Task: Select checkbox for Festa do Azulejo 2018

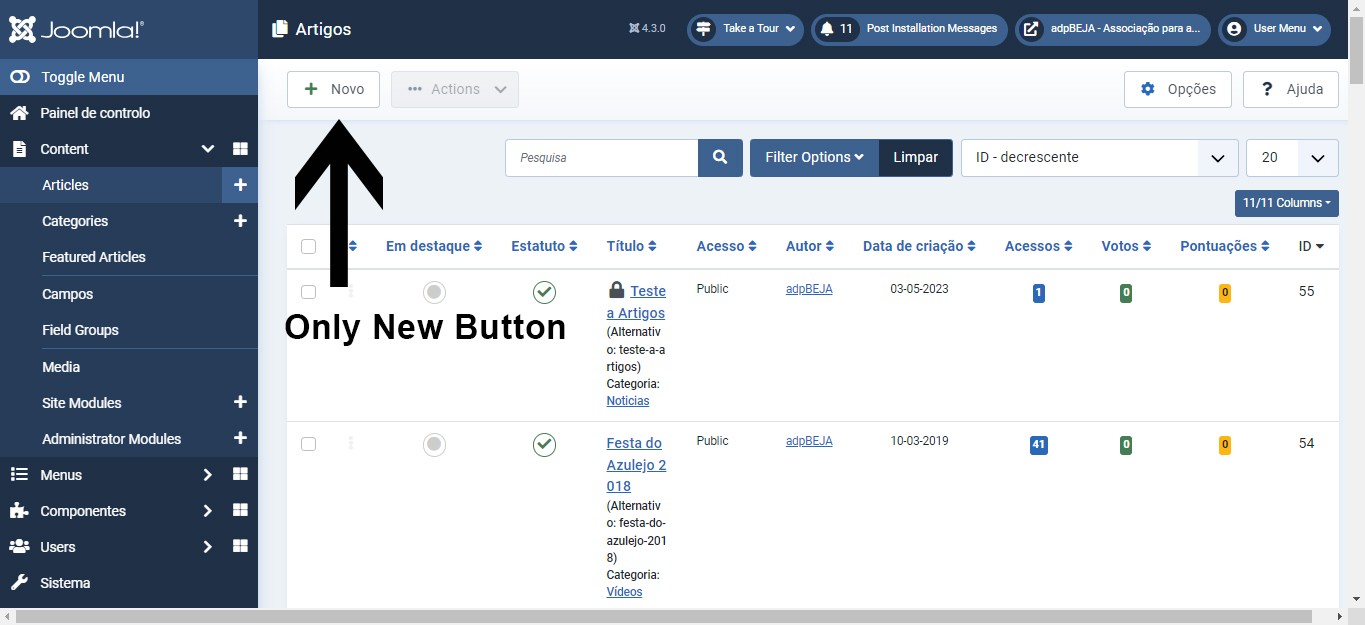Action: pyautogui.click(x=308, y=444)
